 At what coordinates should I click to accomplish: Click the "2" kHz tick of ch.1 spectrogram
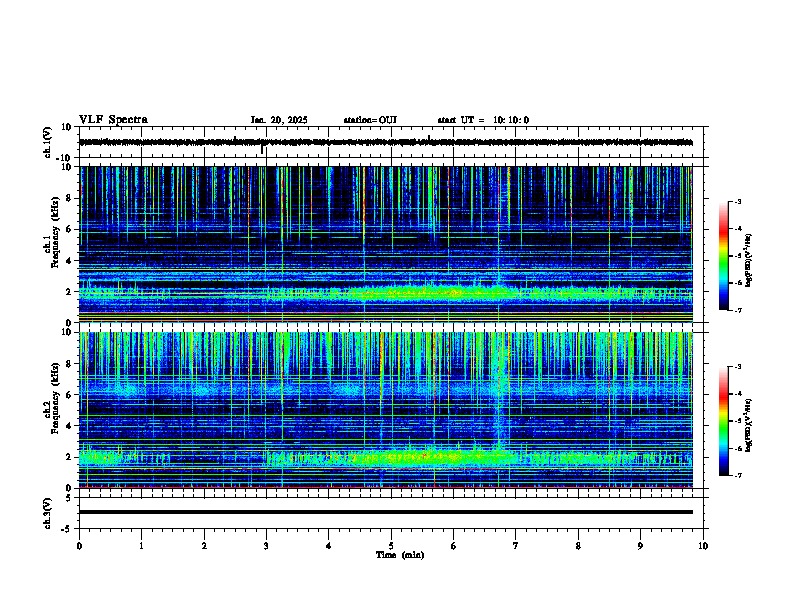pos(69,291)
